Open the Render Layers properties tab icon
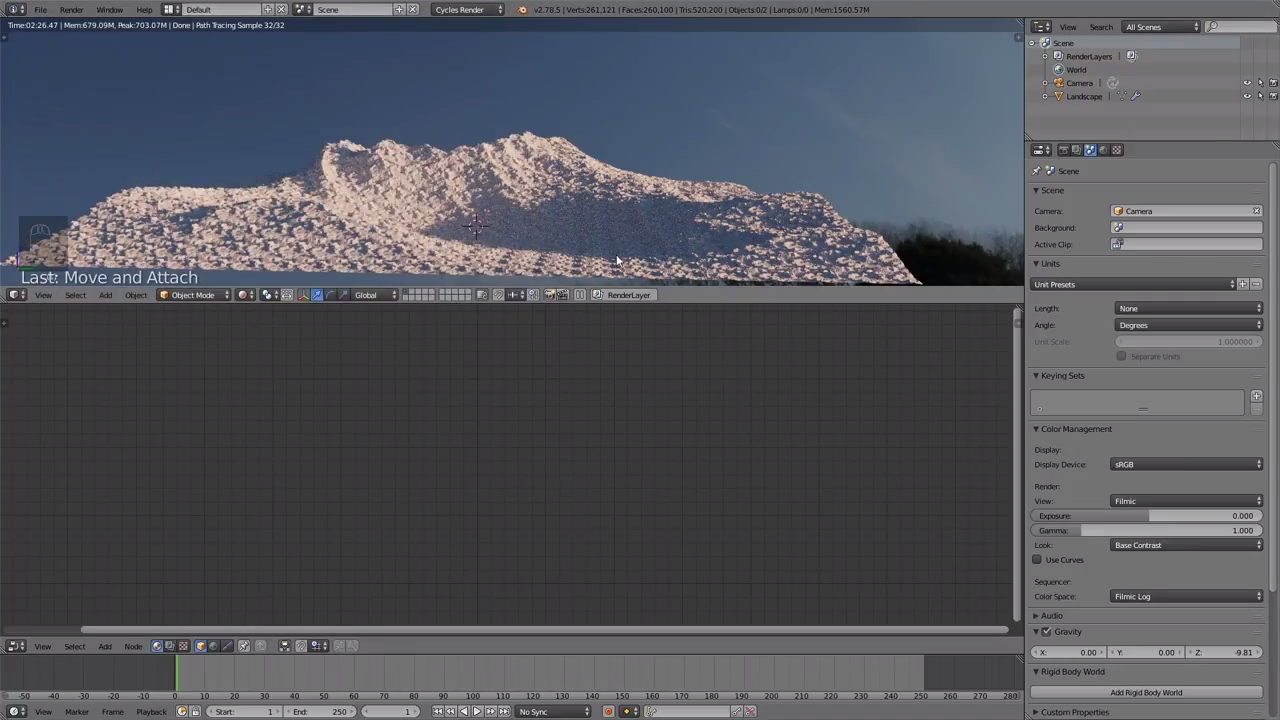Image resolution: width=1280 pixels, height=720 pixels. click(x=1077, y=150)
